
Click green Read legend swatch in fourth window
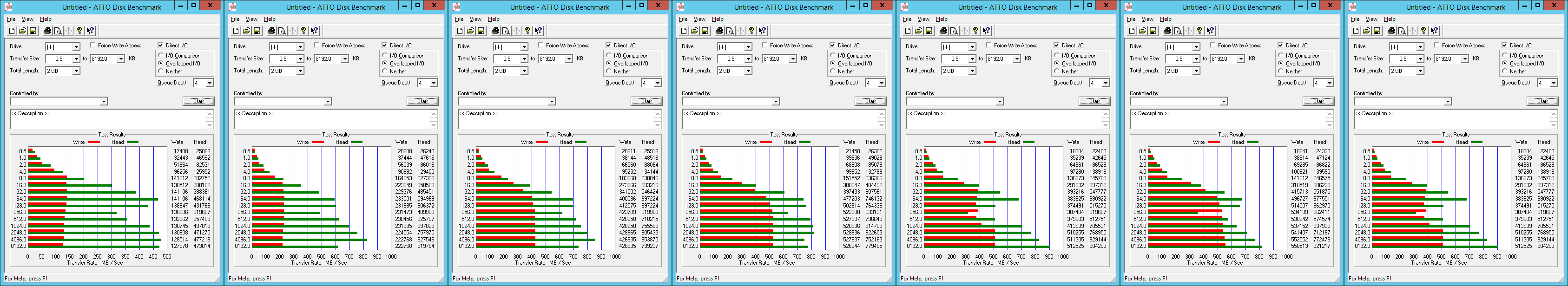click(x=805, y=143)
